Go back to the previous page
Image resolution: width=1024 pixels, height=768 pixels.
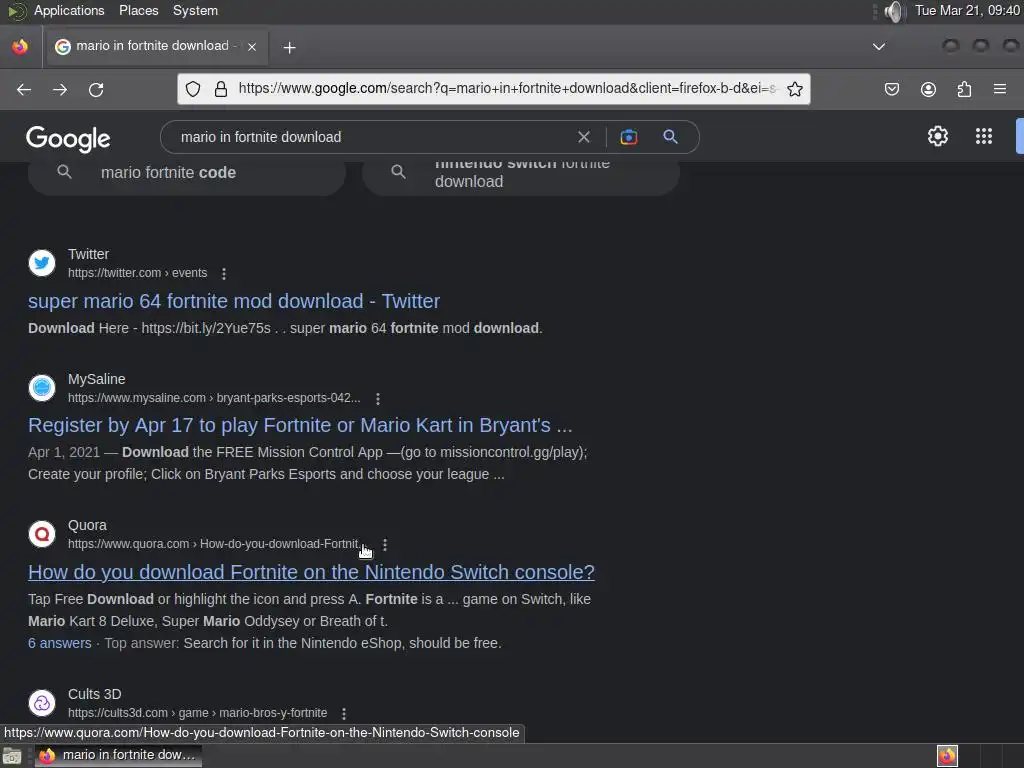point(24,89)
